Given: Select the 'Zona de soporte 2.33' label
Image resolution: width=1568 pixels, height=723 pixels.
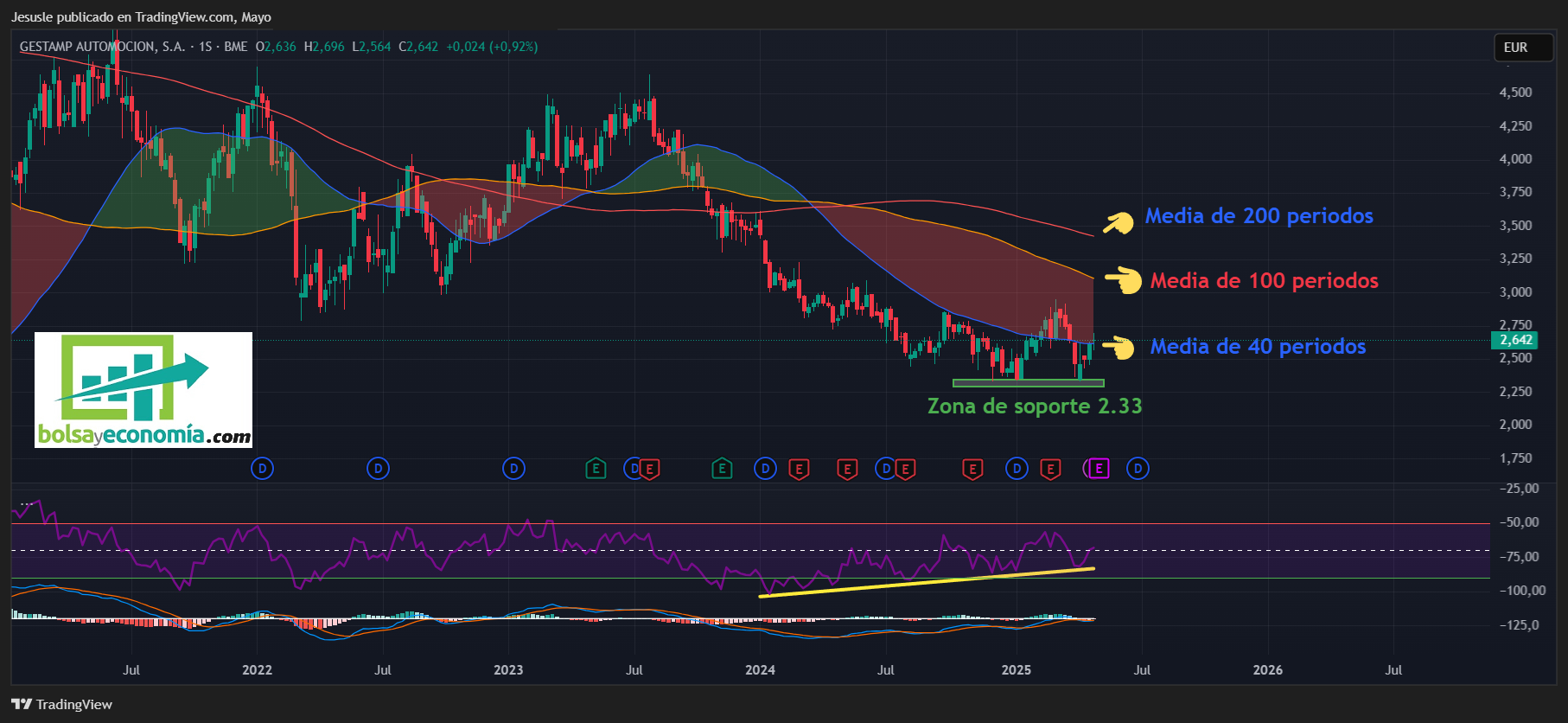Looking at the screenshot, I should pyautogui.click(x=1035, y=406).
